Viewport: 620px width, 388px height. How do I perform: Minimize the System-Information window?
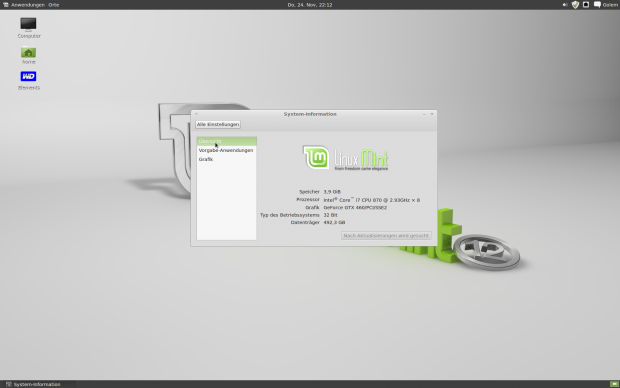[424, 114]
